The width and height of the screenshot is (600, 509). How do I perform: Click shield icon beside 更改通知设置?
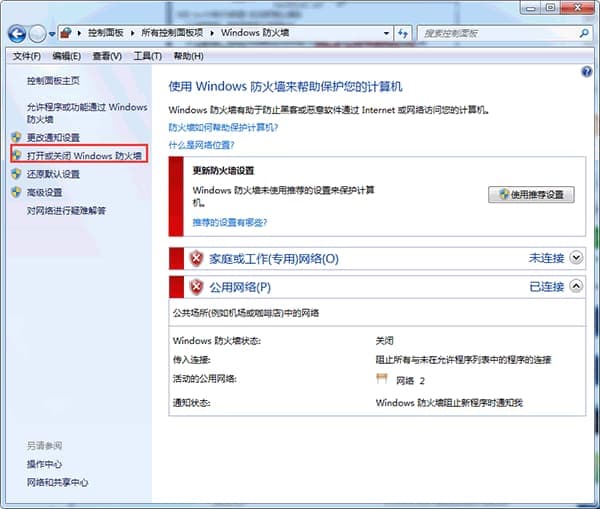point(16,137)
